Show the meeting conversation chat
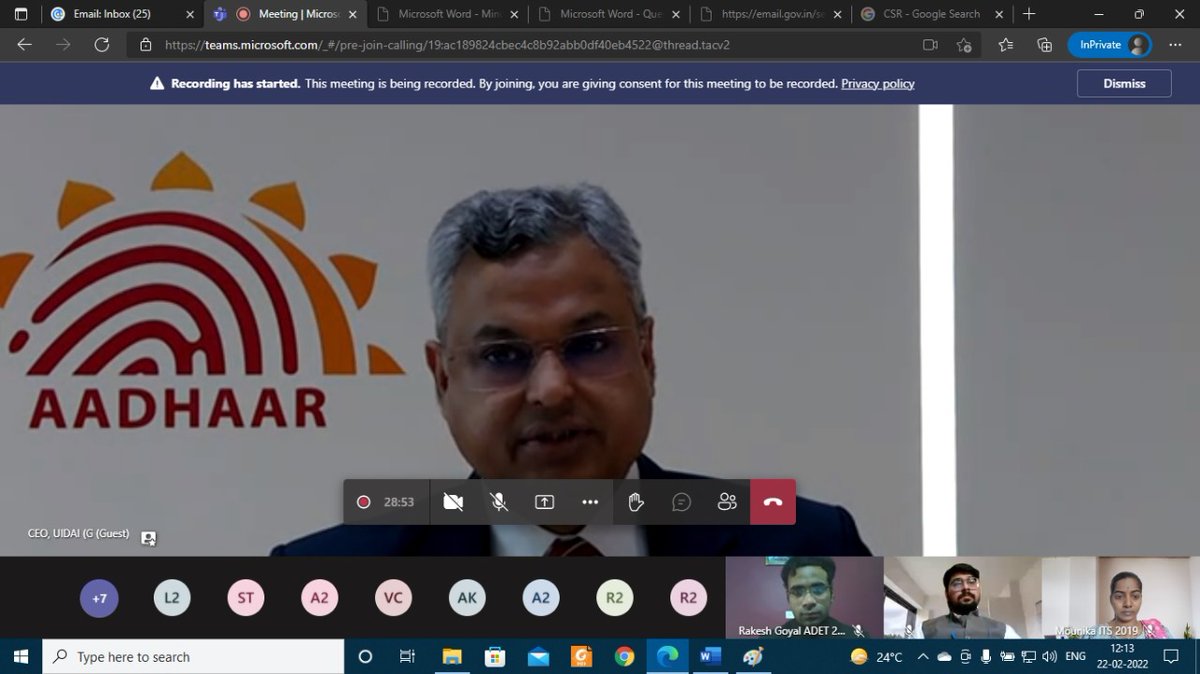This screenshot has width=1200, height=674. (x=682, y=502)
